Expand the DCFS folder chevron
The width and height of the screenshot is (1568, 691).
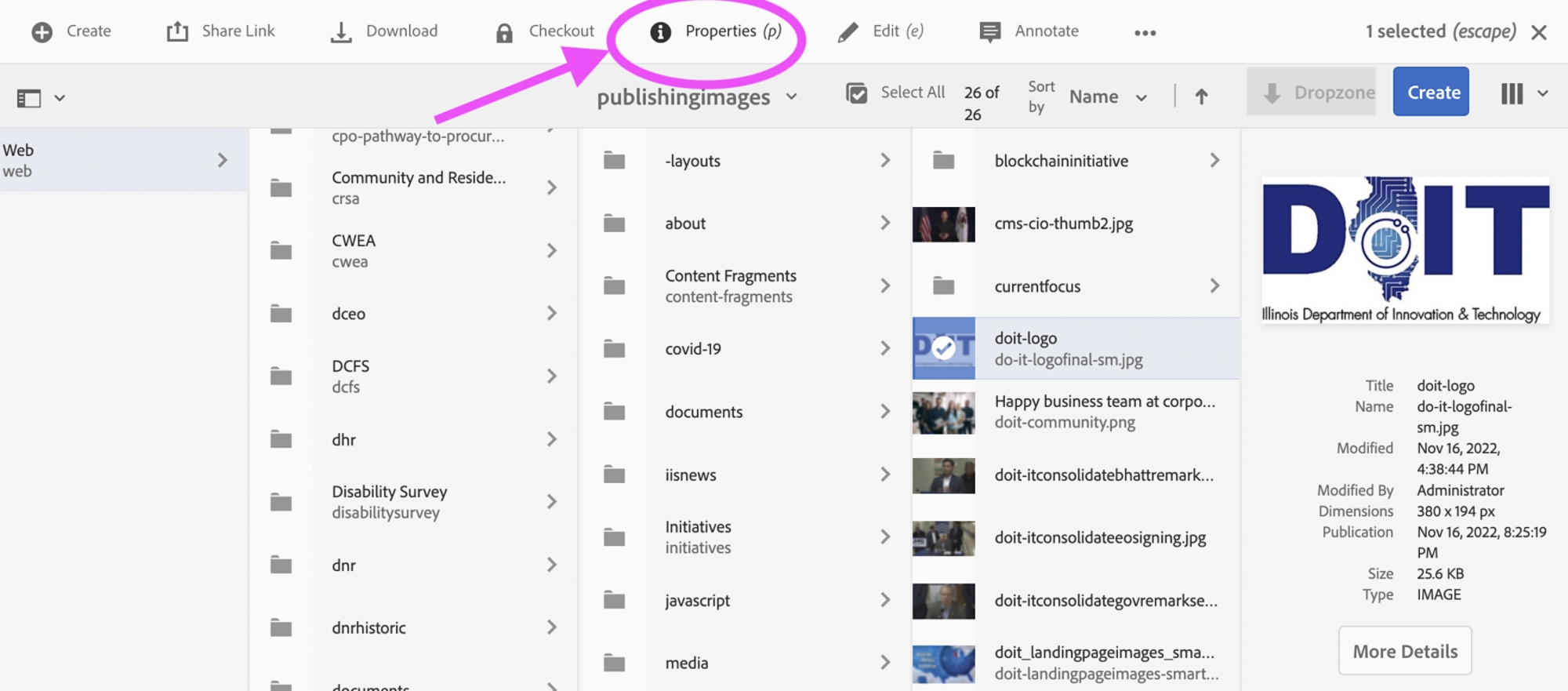552,376
